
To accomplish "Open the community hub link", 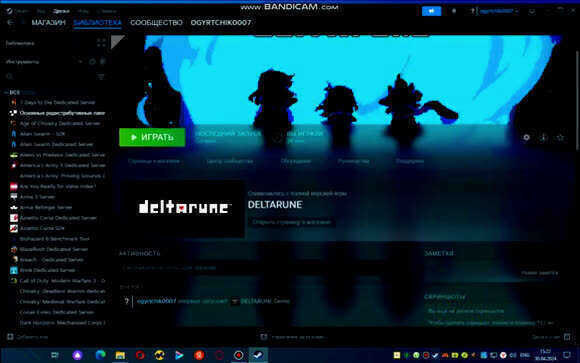I will [229, 161].
